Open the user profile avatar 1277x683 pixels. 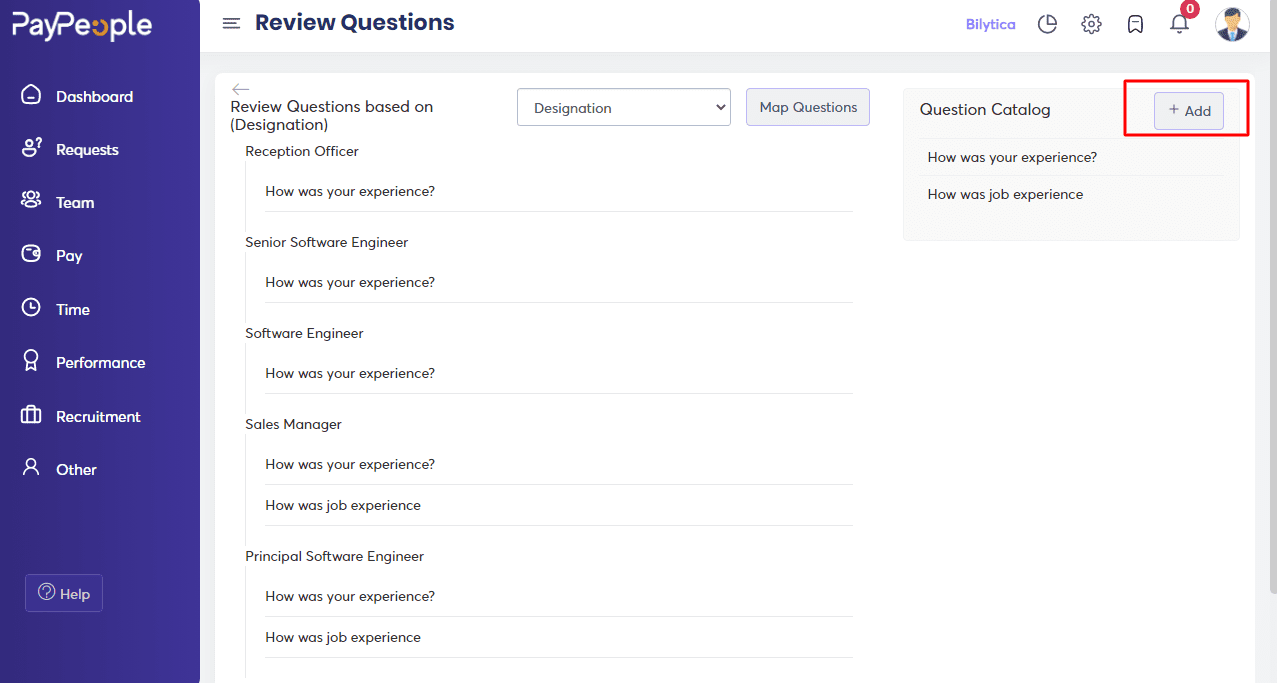click(1232, 24)
